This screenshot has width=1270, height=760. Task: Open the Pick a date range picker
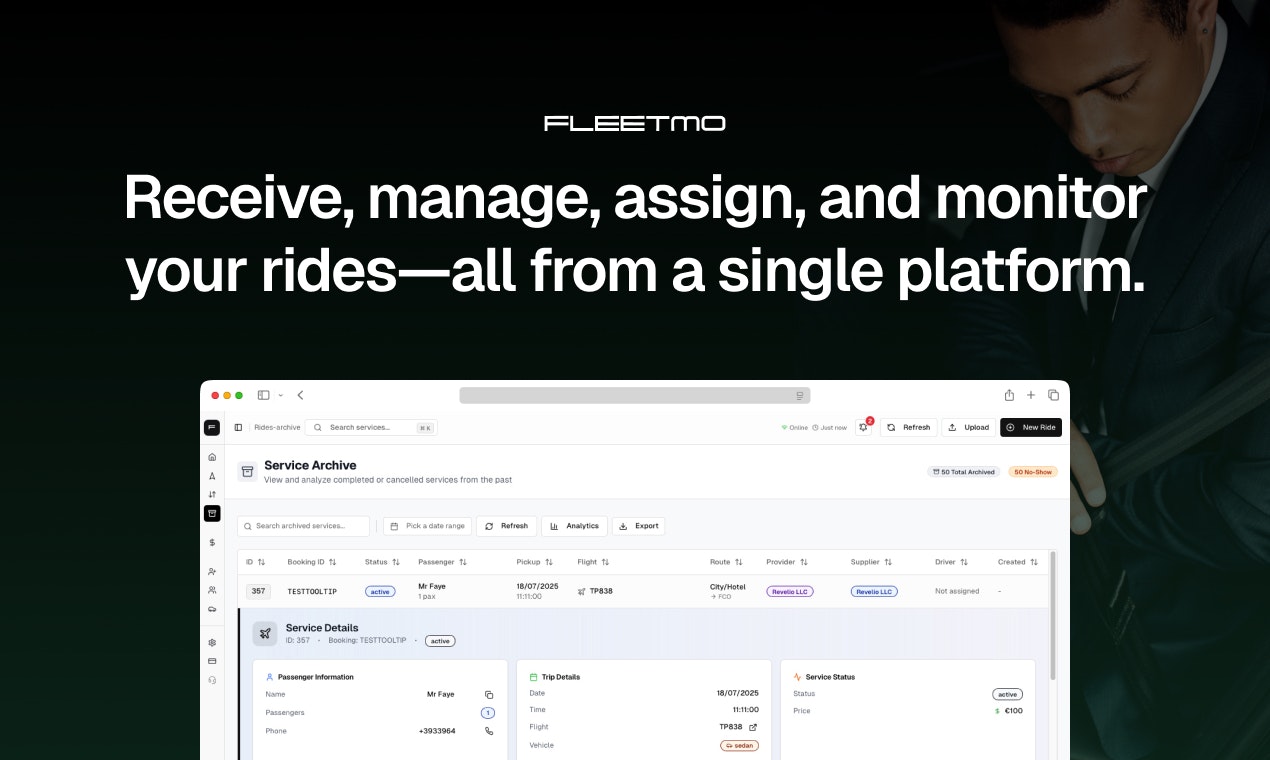[427, 526]
